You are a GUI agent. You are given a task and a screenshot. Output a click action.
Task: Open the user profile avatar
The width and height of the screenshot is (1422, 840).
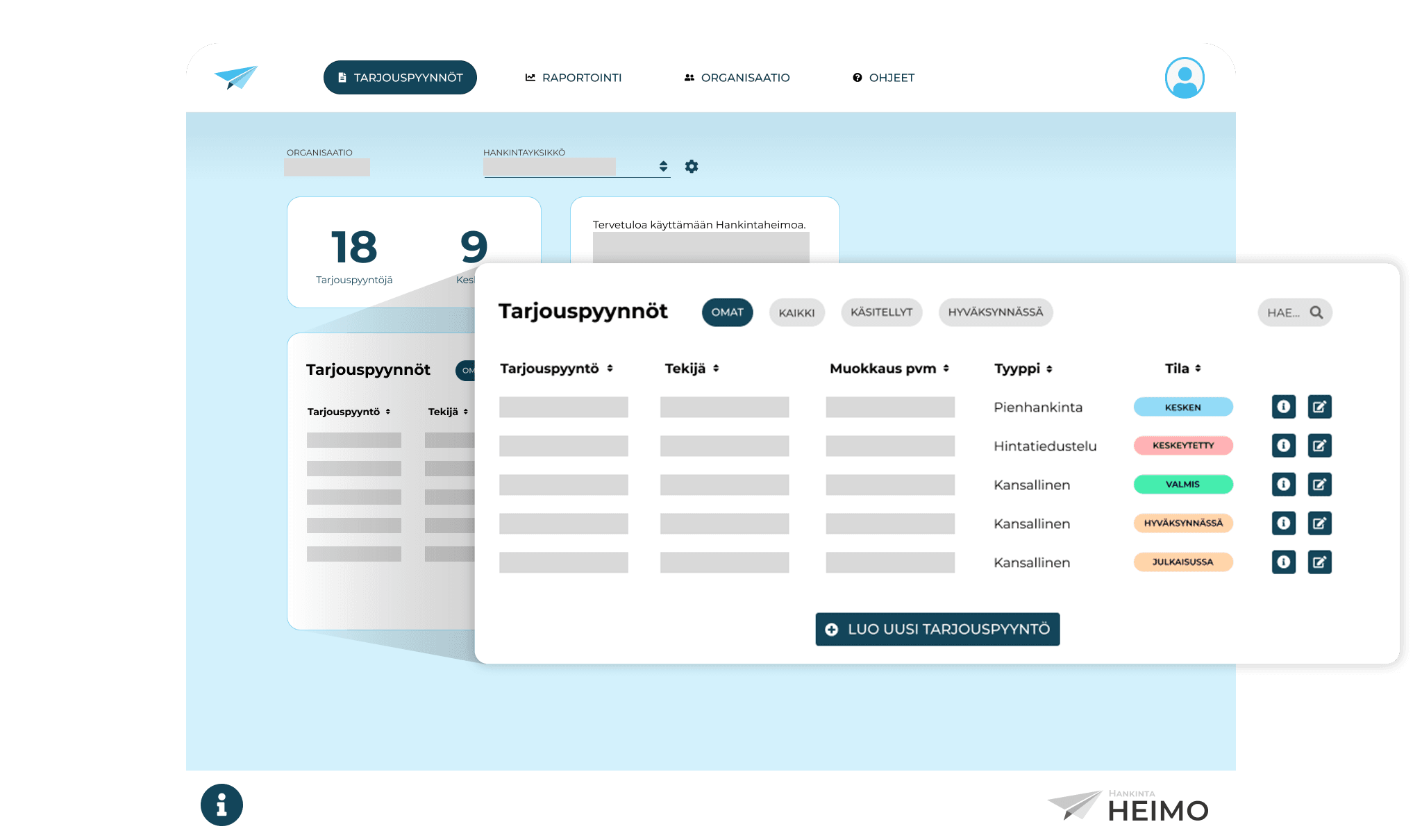[1184, 78]
